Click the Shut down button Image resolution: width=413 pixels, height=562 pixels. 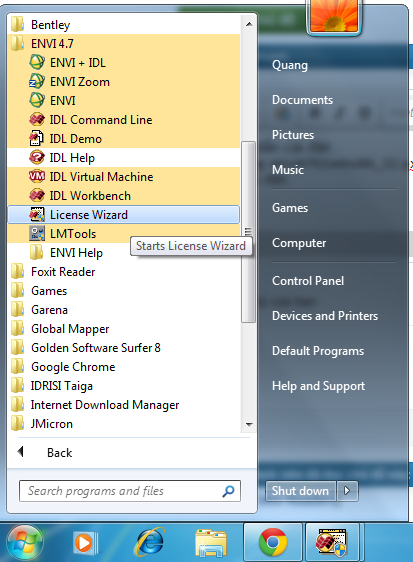coord(300,491)
